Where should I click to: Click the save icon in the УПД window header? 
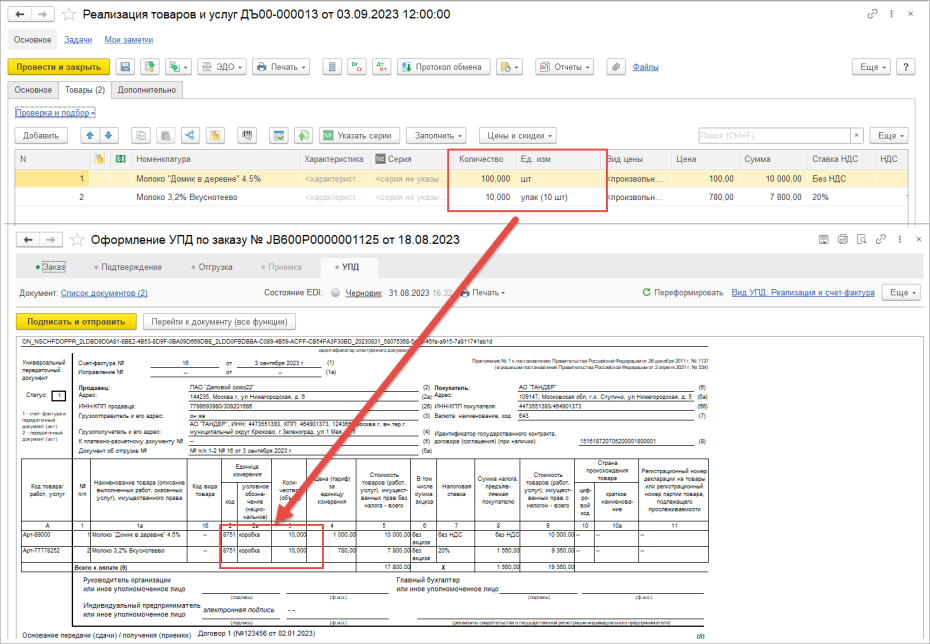click(823, 240)
